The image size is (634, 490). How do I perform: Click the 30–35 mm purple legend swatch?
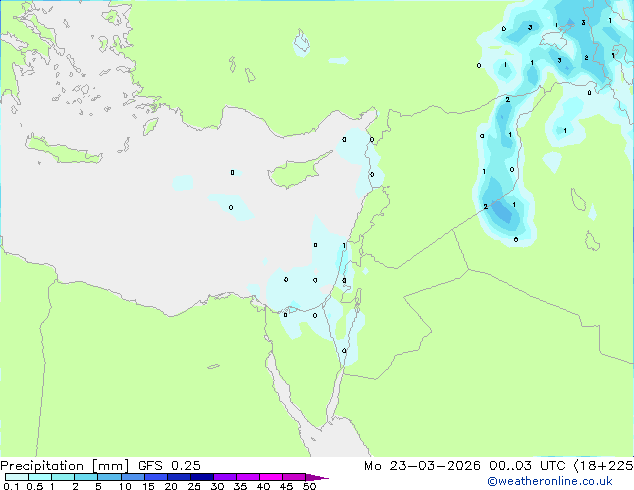click(x=225, y=477)
